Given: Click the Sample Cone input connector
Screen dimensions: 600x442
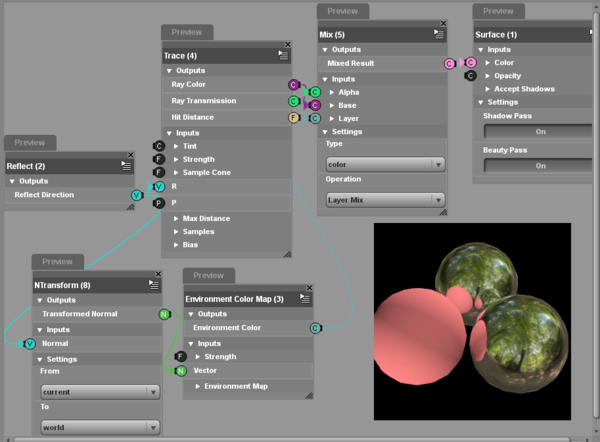Looking at the screenshot, I should pyautogui.click(x=159, y=173).
